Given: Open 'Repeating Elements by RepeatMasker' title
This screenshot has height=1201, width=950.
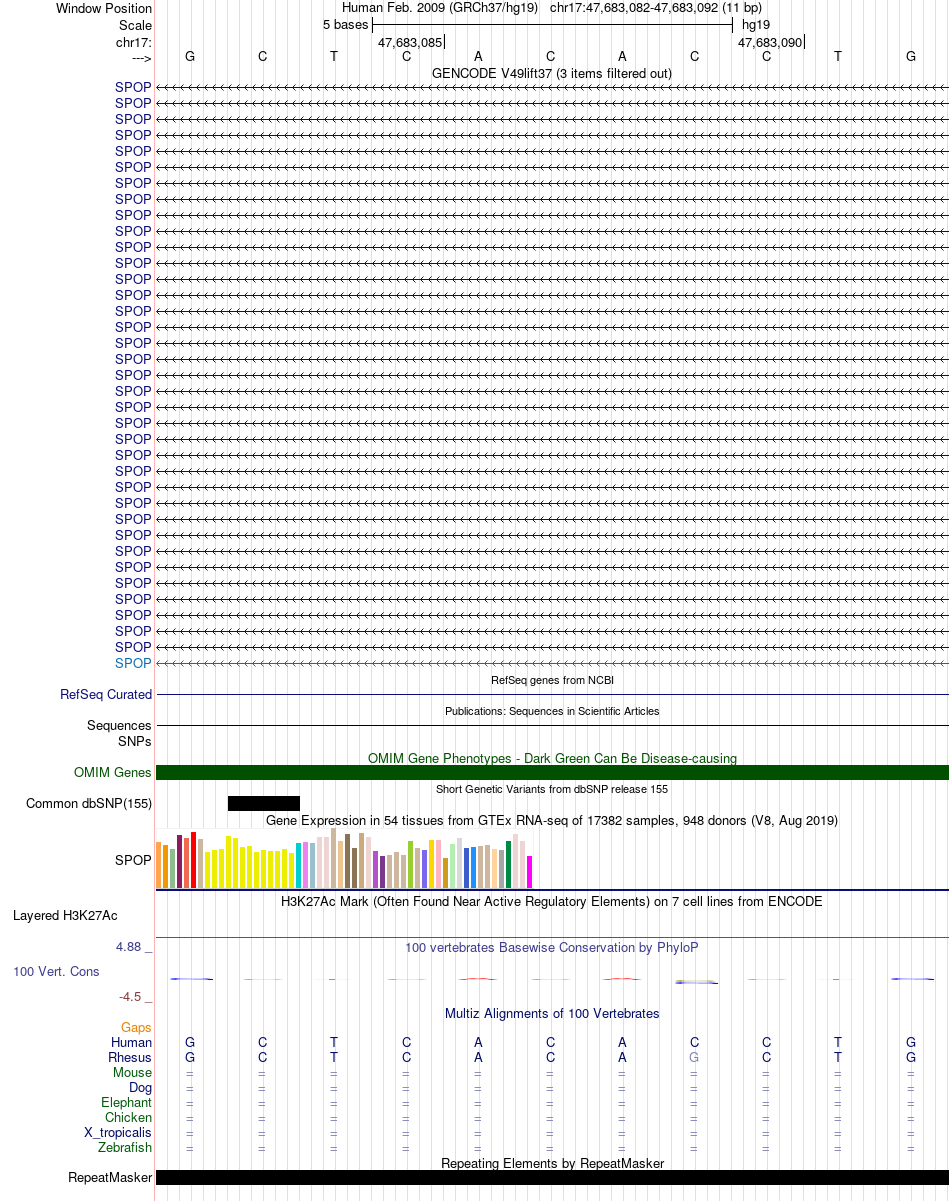Looking at the screenshot, I should [x=552, y=1163].
